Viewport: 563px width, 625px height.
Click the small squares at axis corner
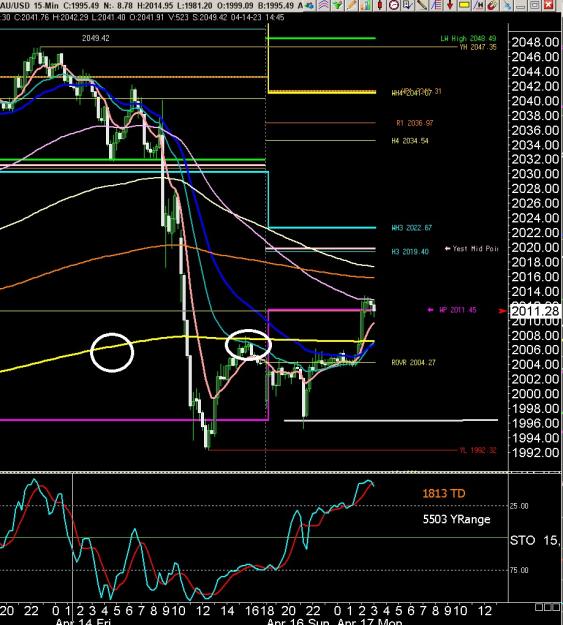pos(547,607)
